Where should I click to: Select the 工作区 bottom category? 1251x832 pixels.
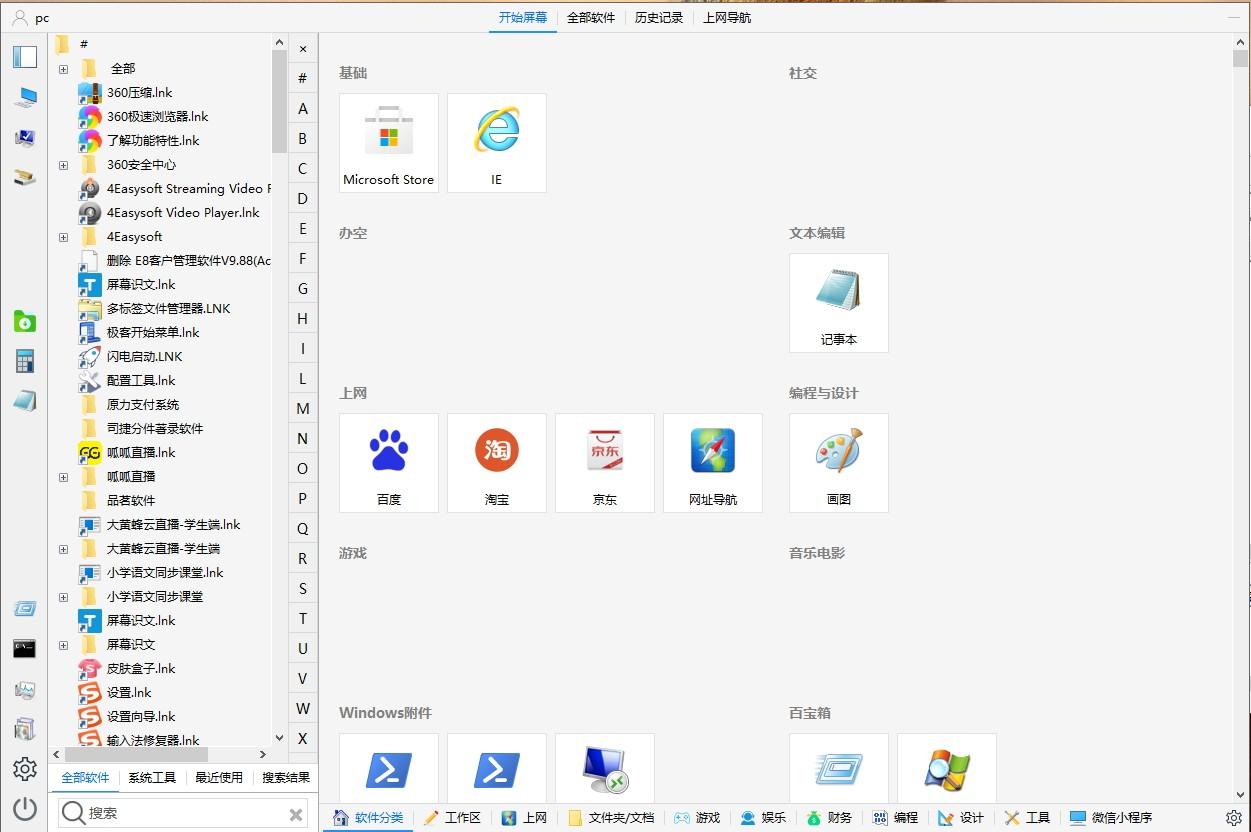pyautogui.click(x=452, y=817)
